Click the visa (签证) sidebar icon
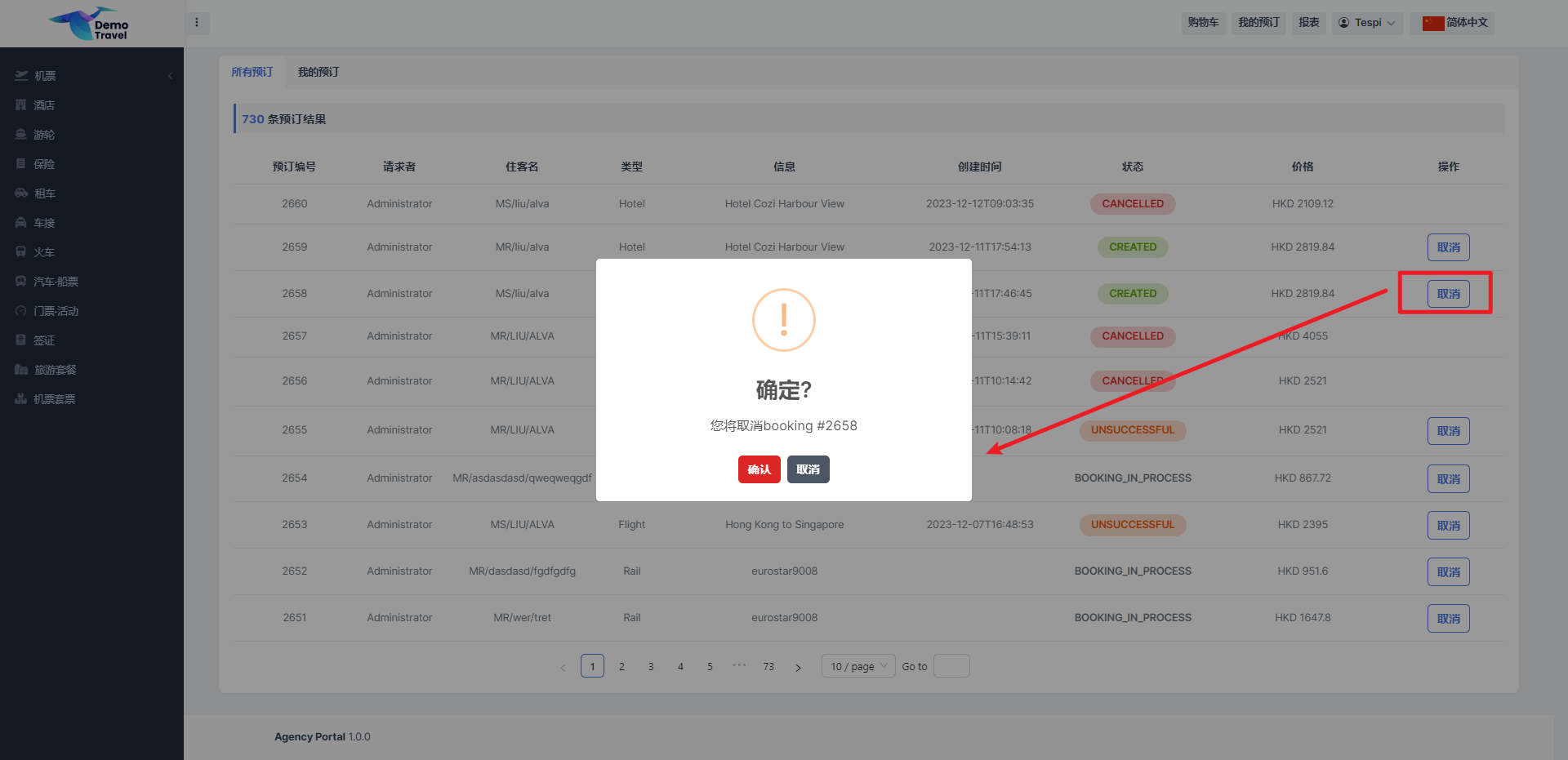Screen dimensions: 1568x760 [21, 340]
